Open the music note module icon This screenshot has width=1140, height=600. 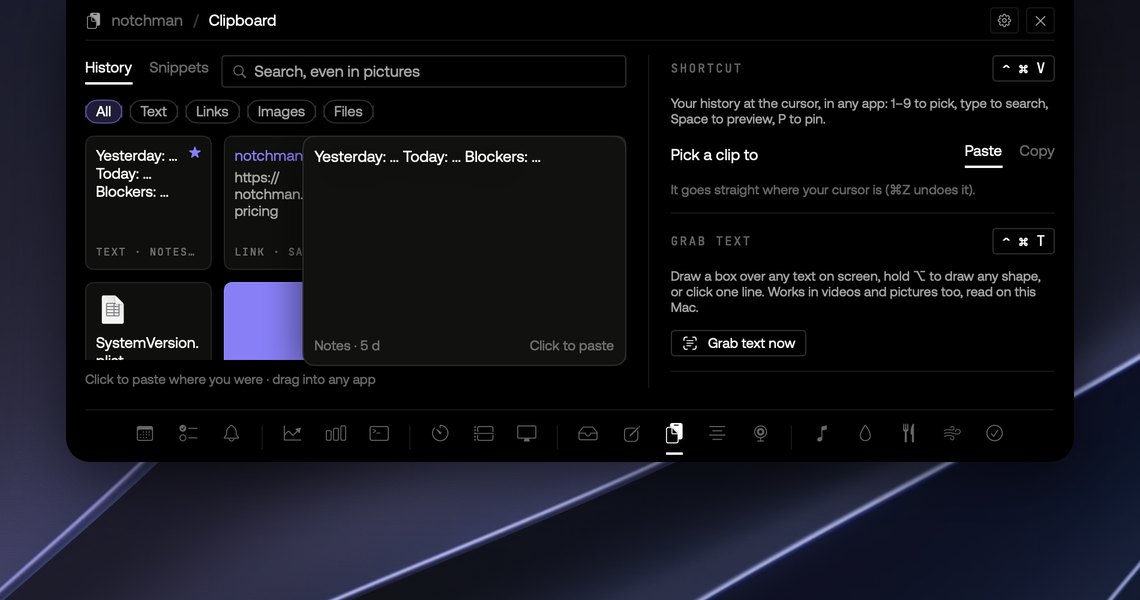(822, 433)
